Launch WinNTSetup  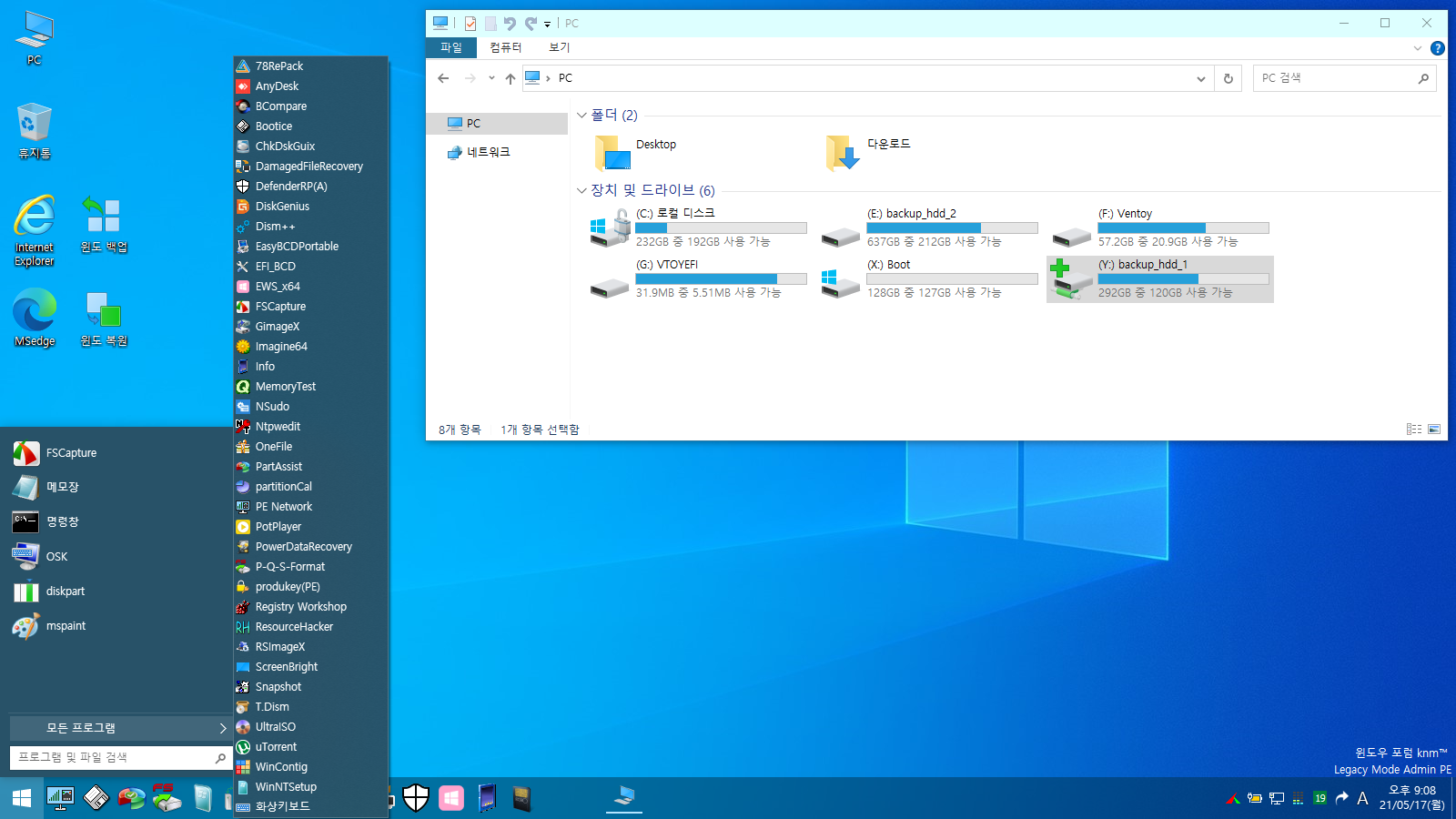pyautogui.click(x=310, y=787)
